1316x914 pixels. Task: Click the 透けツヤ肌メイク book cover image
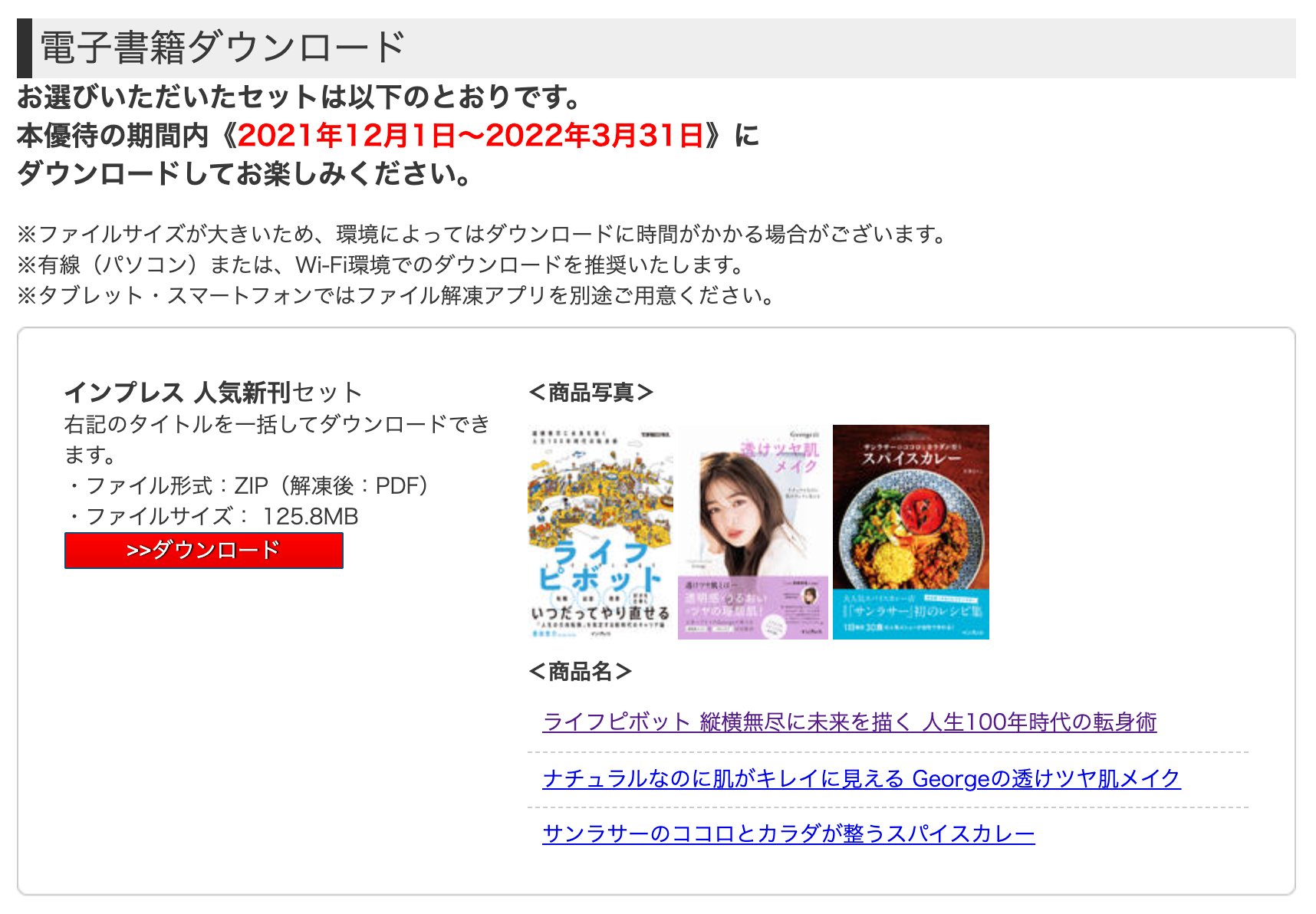753,532
